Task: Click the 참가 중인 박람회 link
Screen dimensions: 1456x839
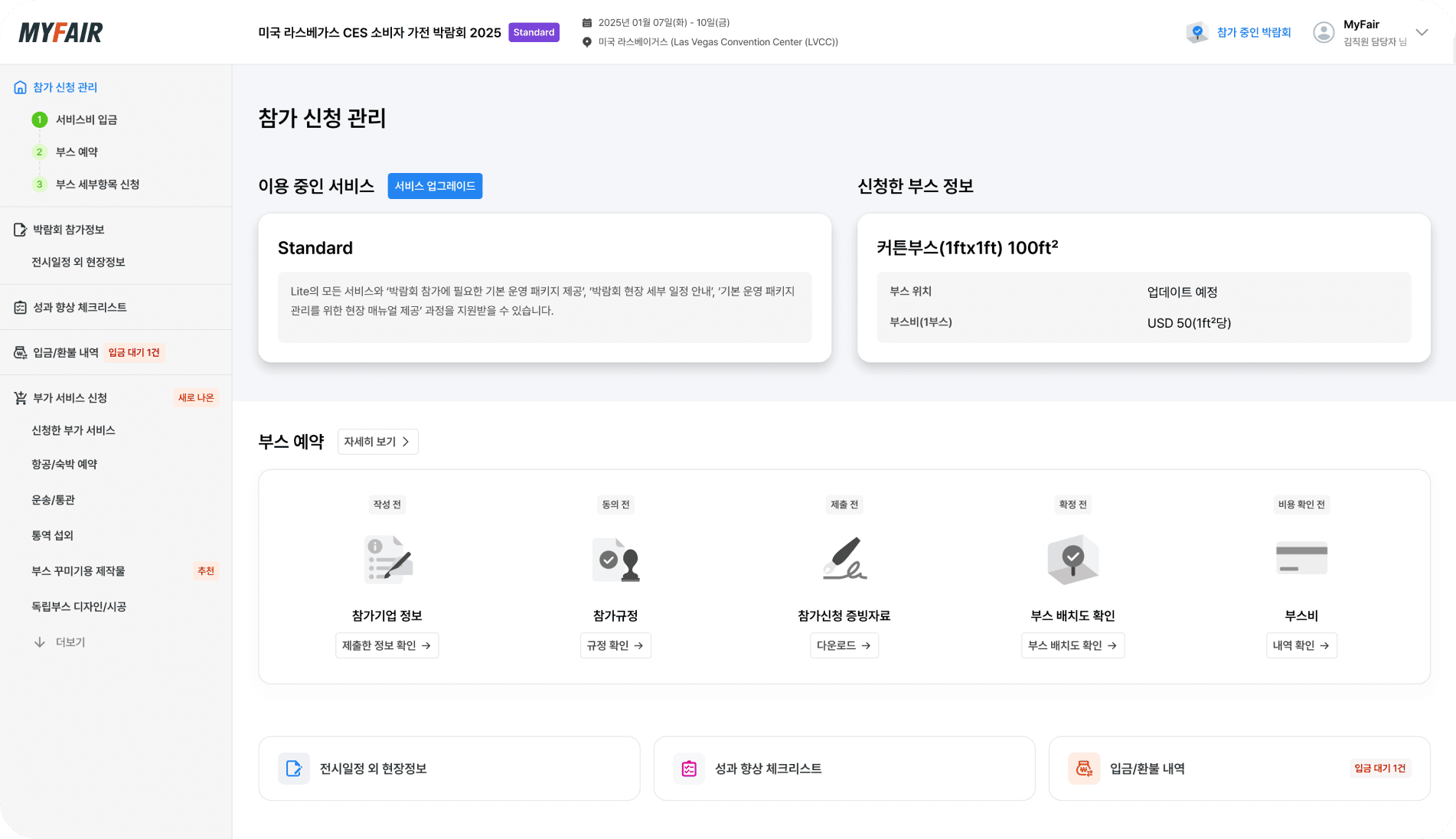Action: click(1253, 32)
